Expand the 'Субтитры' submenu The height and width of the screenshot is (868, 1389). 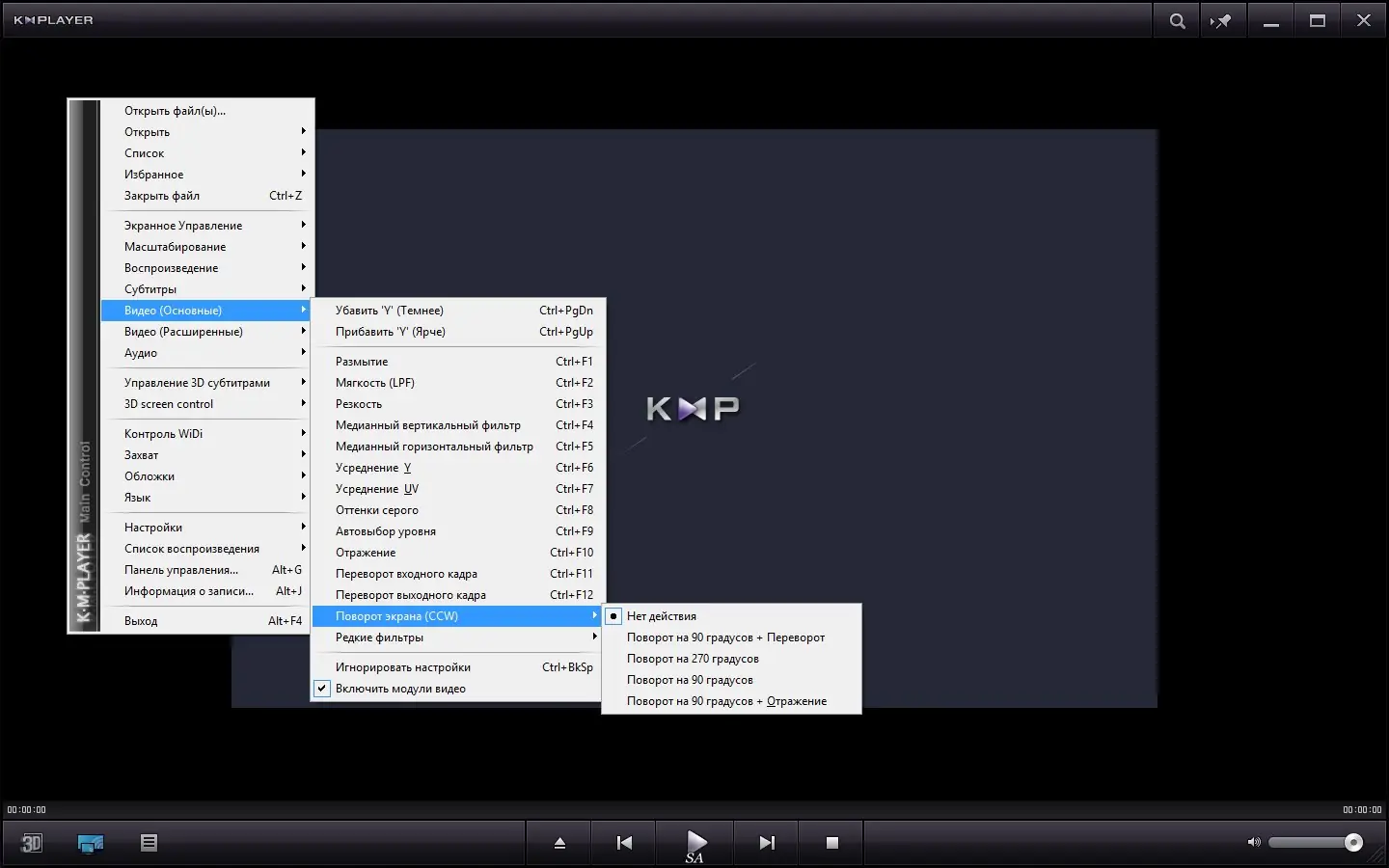(x=205, y=289)
